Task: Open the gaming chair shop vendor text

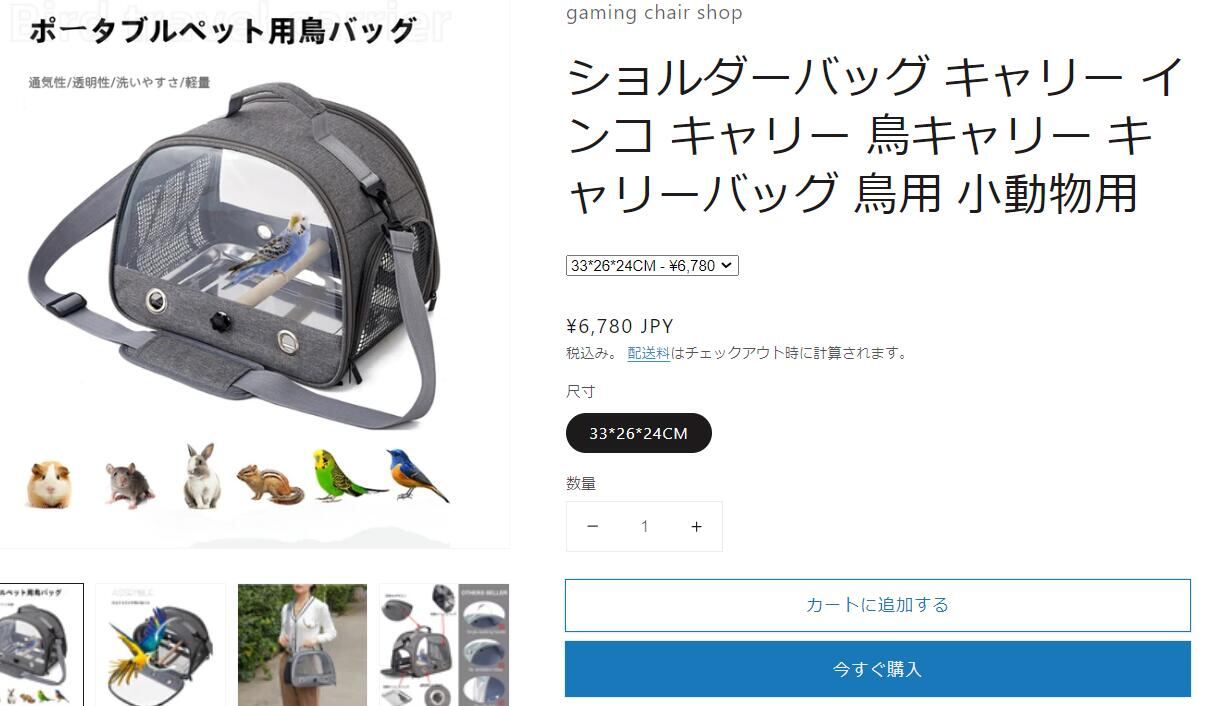Action: coord(654,13)
